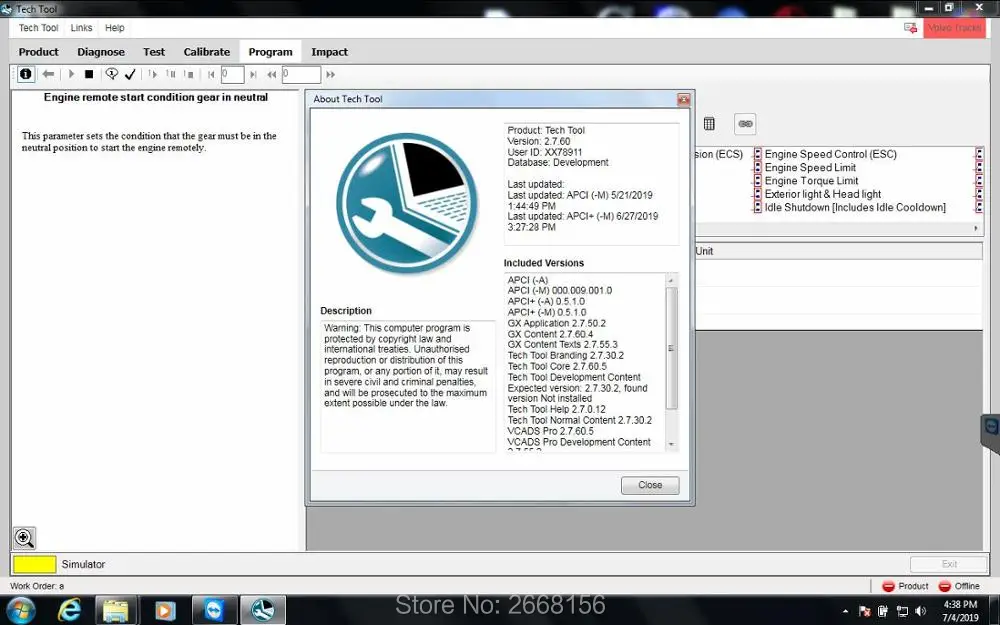This screenshot has height=625, width=1000.
Task: Click the fast-forward double-arrow icon
Action: point(330,75)
